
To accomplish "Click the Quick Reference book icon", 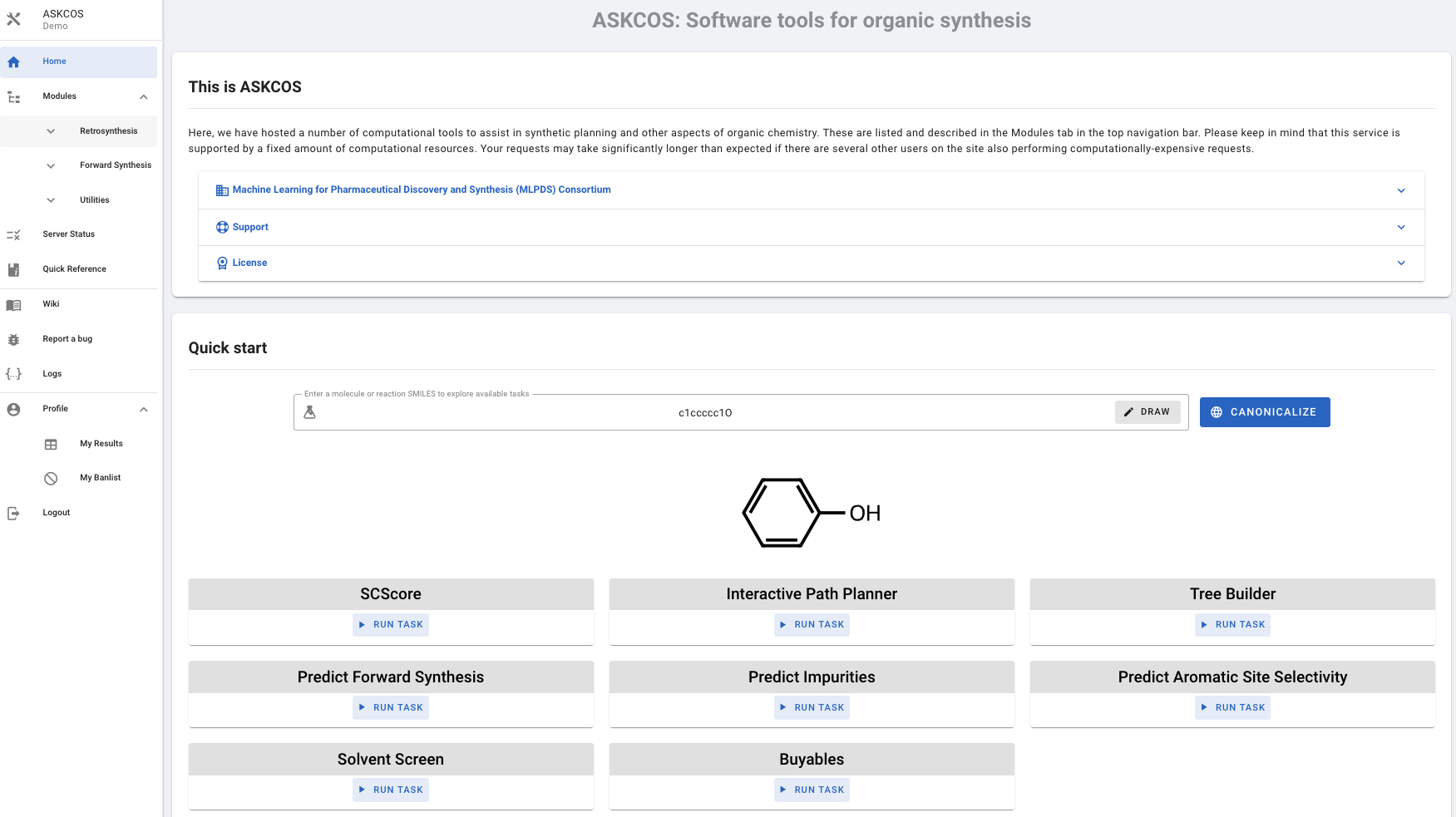I will [x=13, y=270].
